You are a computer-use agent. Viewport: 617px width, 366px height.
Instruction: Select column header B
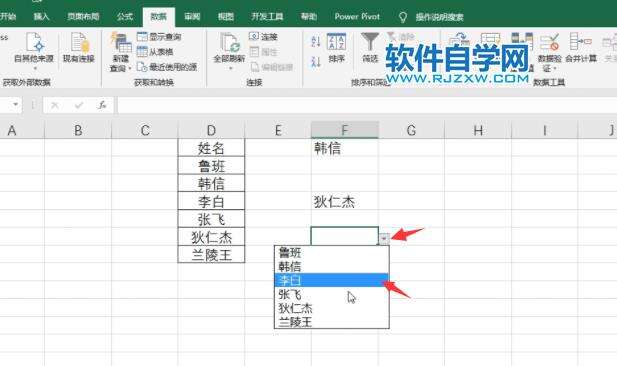click(x=78, y=130)
